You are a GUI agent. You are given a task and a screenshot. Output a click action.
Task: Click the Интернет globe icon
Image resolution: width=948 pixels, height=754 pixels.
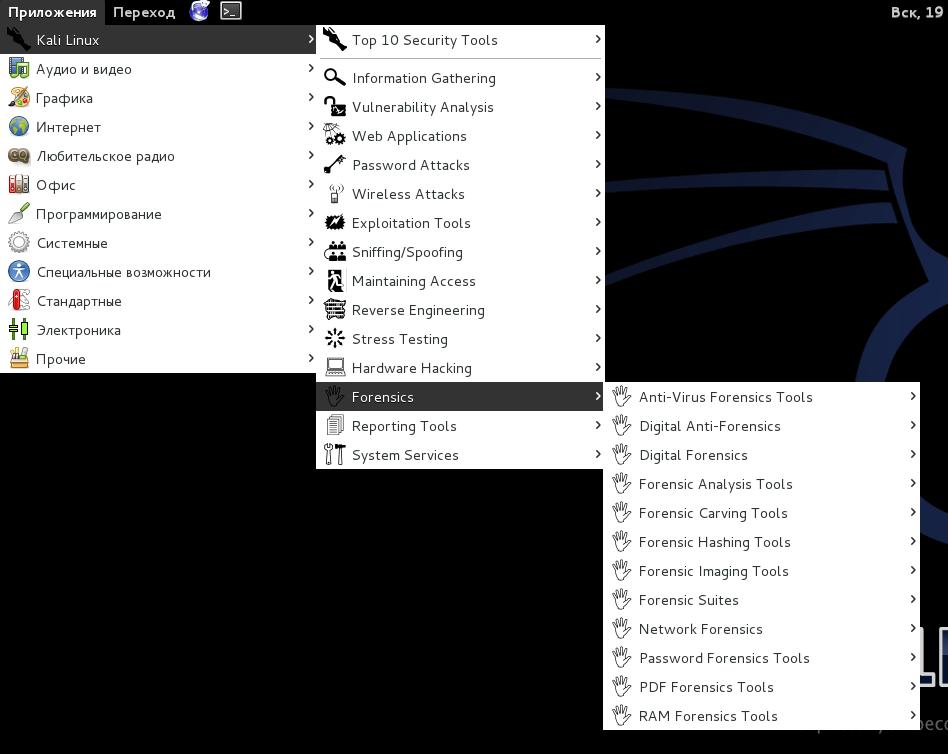pos(19,126)
